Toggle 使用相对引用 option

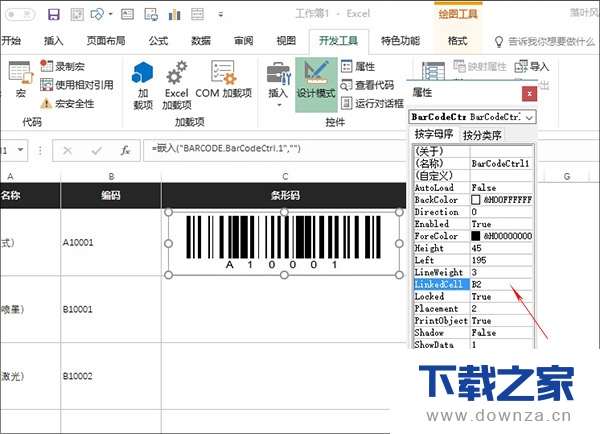pyautogui.click(x=77, y=85)
